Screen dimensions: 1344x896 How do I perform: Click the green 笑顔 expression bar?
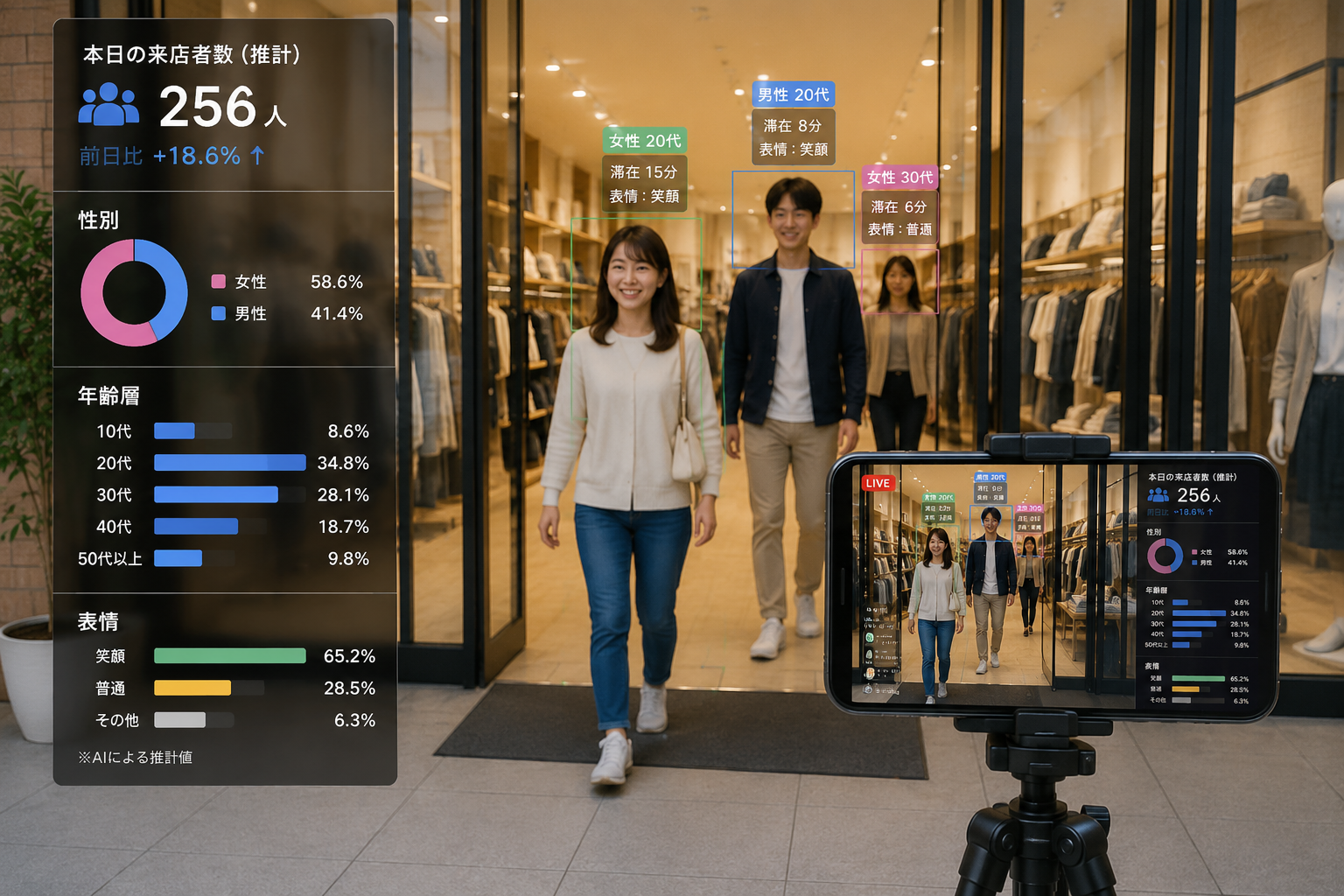coord(230,656)
